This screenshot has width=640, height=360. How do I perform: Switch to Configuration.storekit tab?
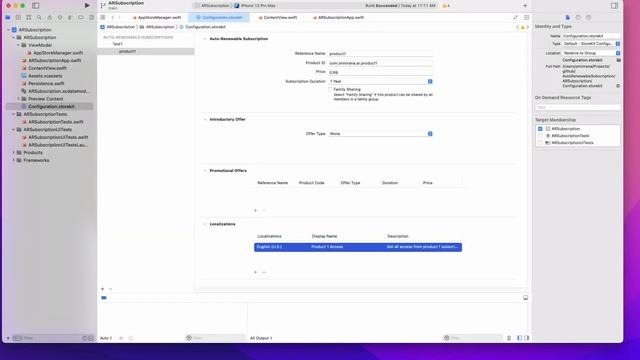tap(219, 18)
